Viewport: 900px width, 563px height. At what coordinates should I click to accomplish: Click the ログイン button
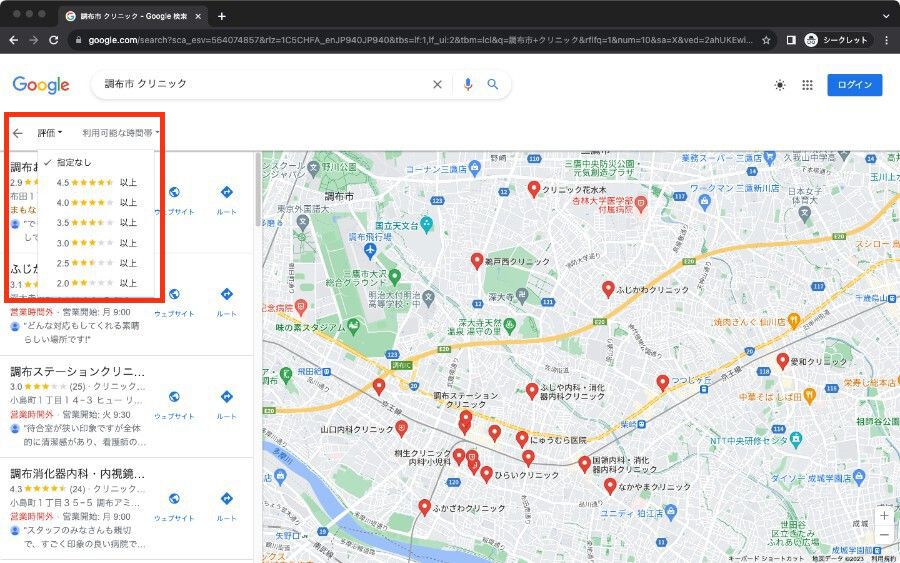tap(854, 85)
